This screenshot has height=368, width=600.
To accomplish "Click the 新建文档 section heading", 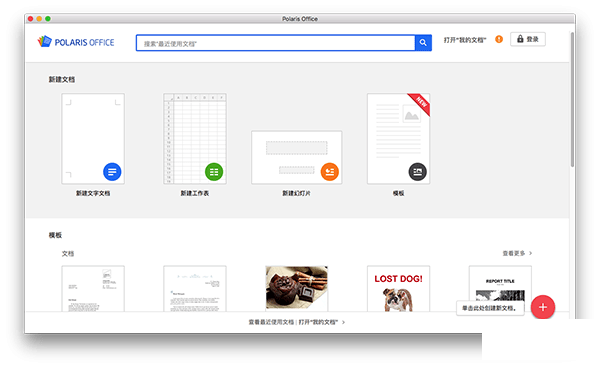I will click(62, 79).
